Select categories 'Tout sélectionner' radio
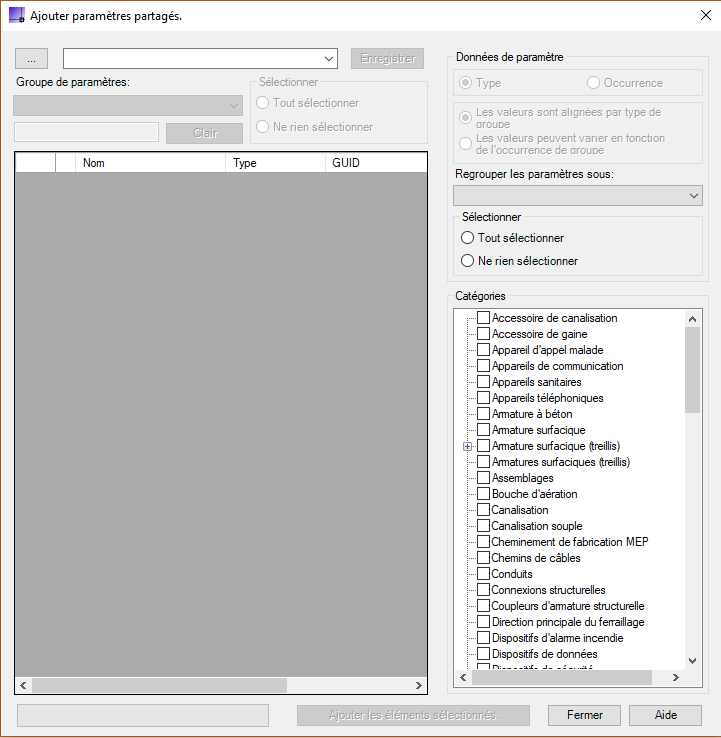 [467, 238]
